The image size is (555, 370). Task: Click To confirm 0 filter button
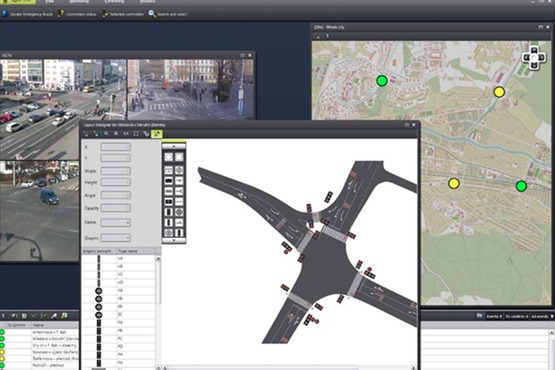point(516,316)
